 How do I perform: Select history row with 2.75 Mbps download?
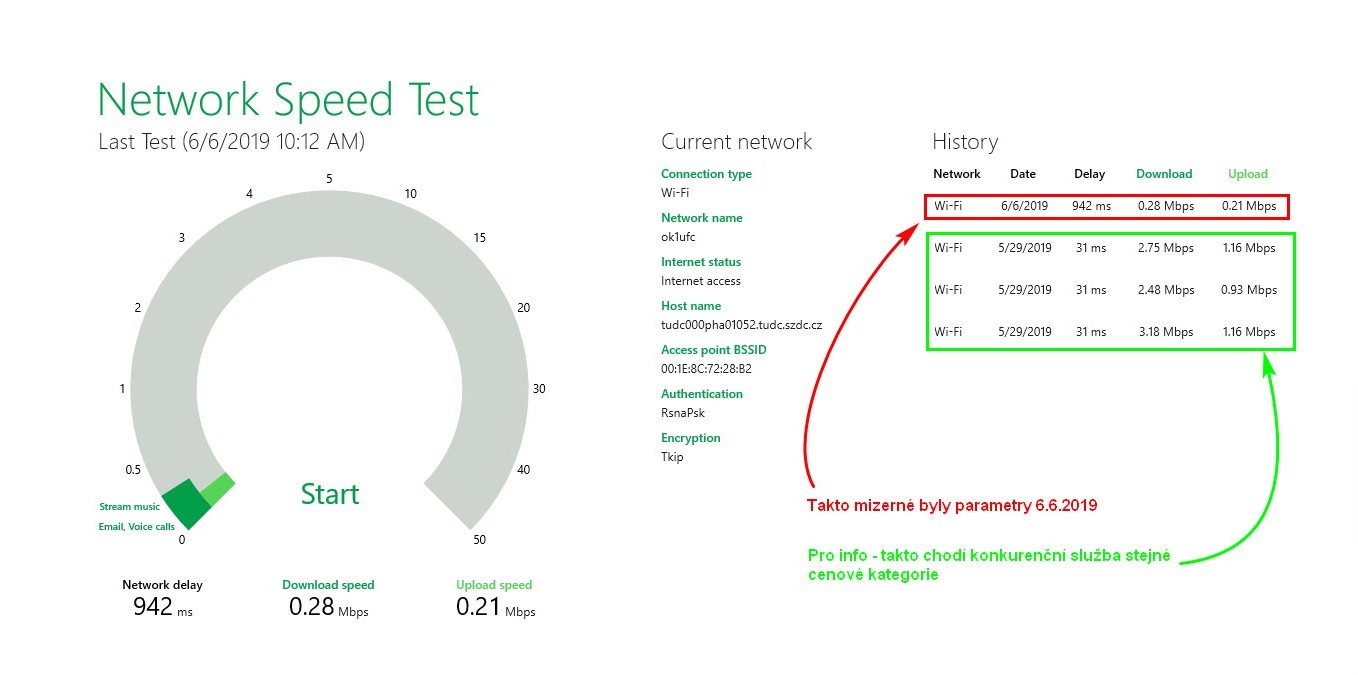[x=1104, y=248]
